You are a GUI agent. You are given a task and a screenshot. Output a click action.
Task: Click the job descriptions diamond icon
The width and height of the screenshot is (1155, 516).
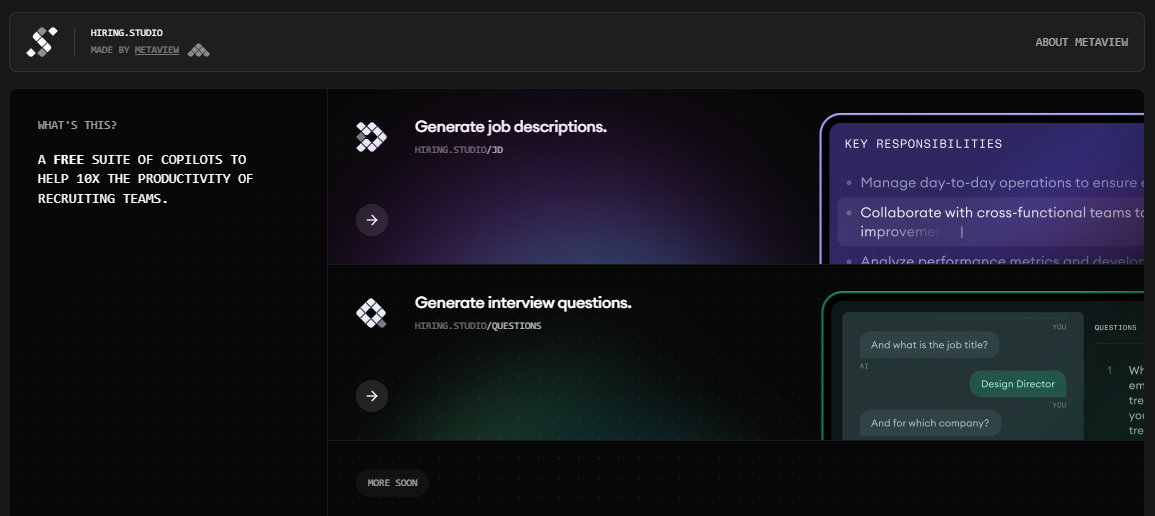[371, 137]
